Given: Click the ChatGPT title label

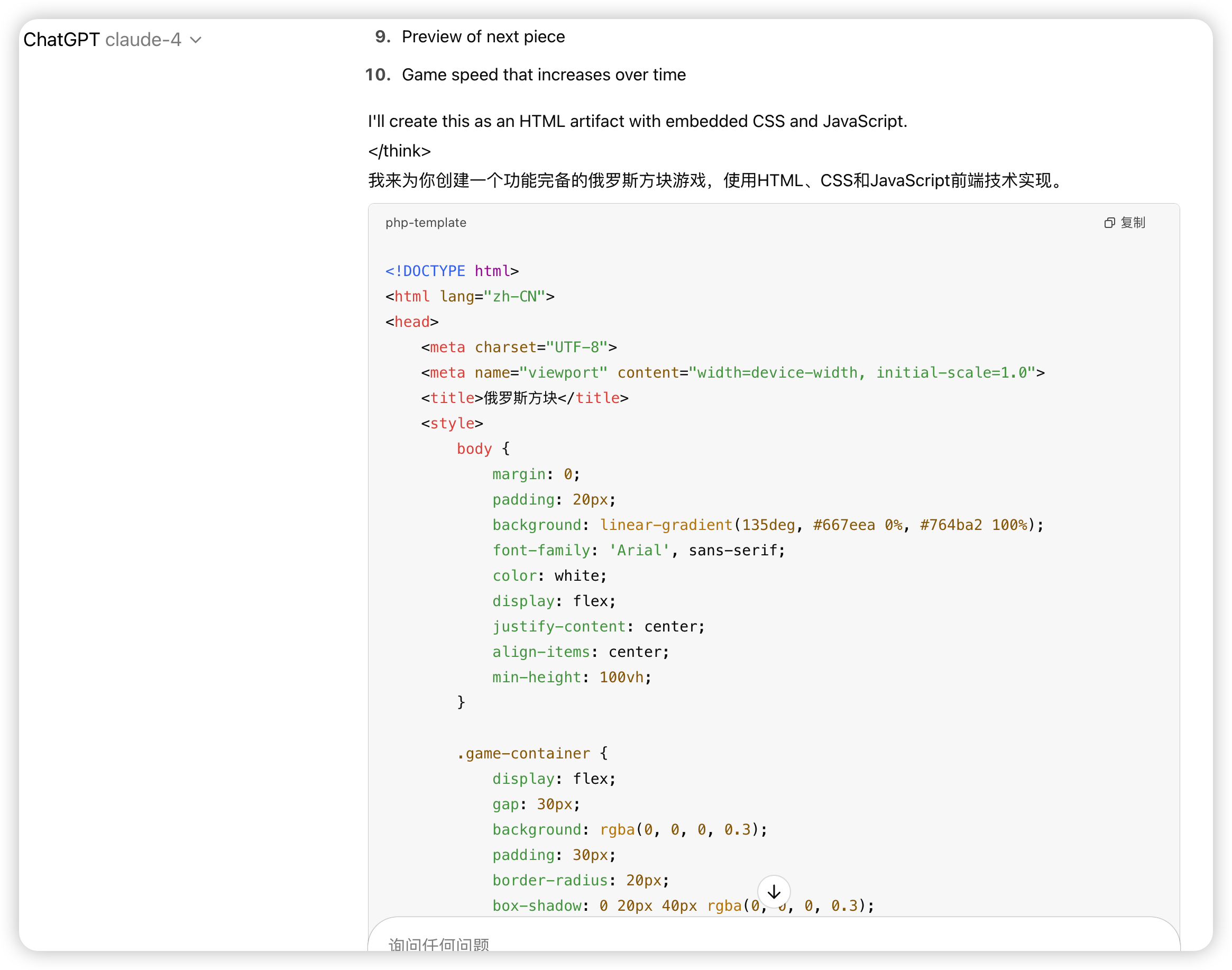Looking at the screenshot, I should (61, 40).
